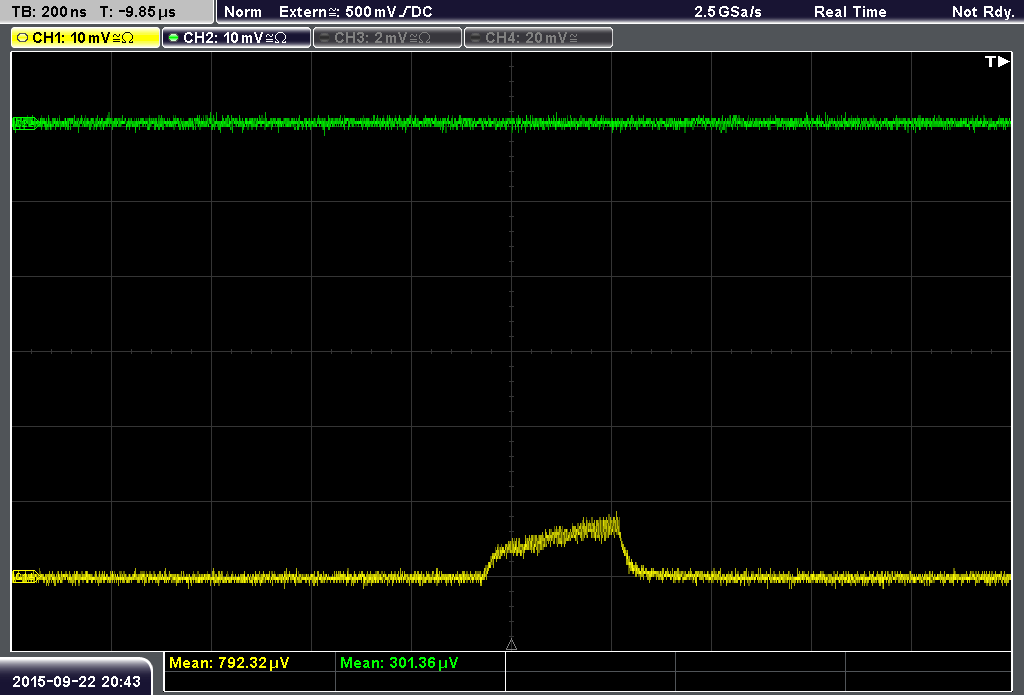The image size is (1024, 695).
Task: Click the CH2 green ground level marker
Action: pyautogui.click(x=25, y=123)
